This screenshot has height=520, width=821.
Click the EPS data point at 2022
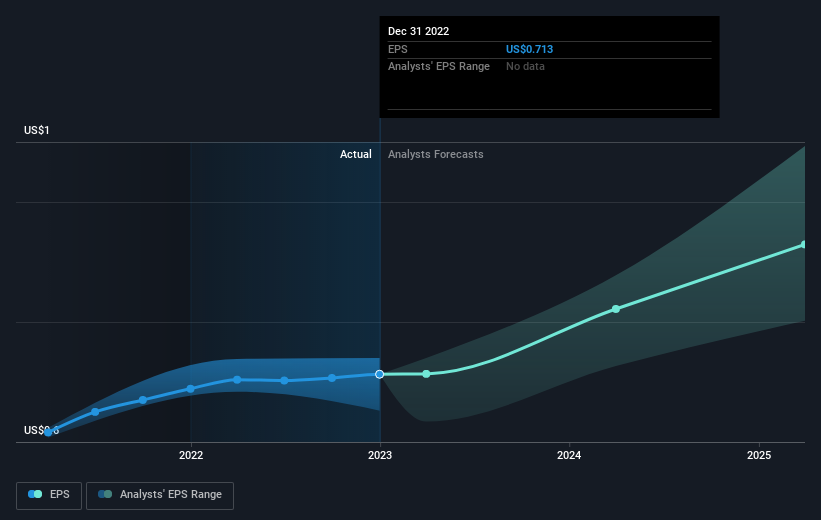(x=191, y=389)
